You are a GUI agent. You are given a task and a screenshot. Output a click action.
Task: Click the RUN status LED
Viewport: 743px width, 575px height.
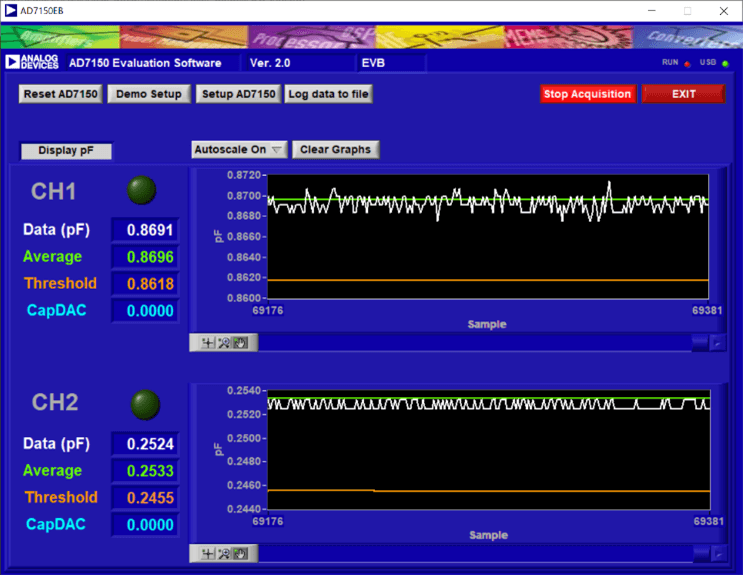click(687, 64)
